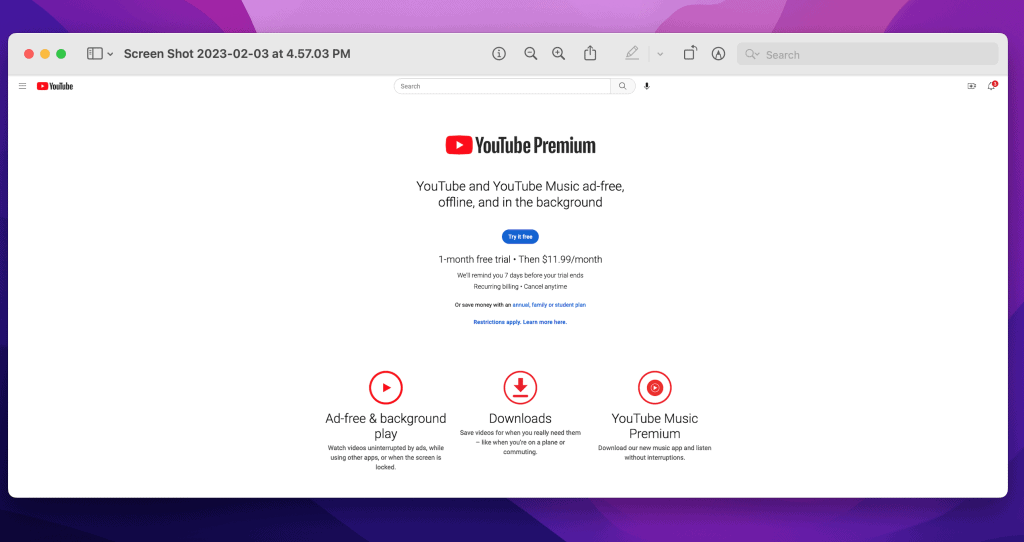Select the YouTube Music Premium icon
The height and width of the screenshot is (542, 1024).
click(655, 387)
